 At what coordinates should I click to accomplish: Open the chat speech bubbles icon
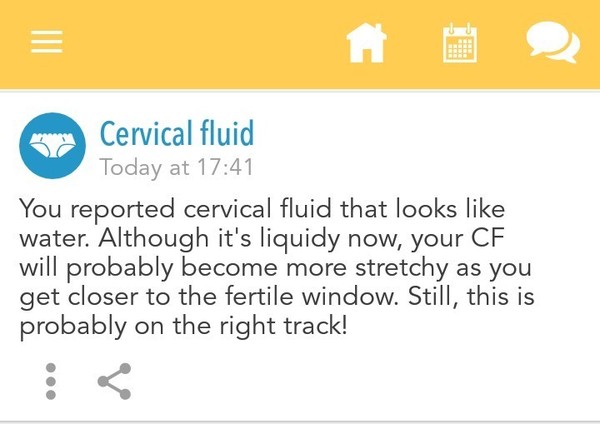553,42
